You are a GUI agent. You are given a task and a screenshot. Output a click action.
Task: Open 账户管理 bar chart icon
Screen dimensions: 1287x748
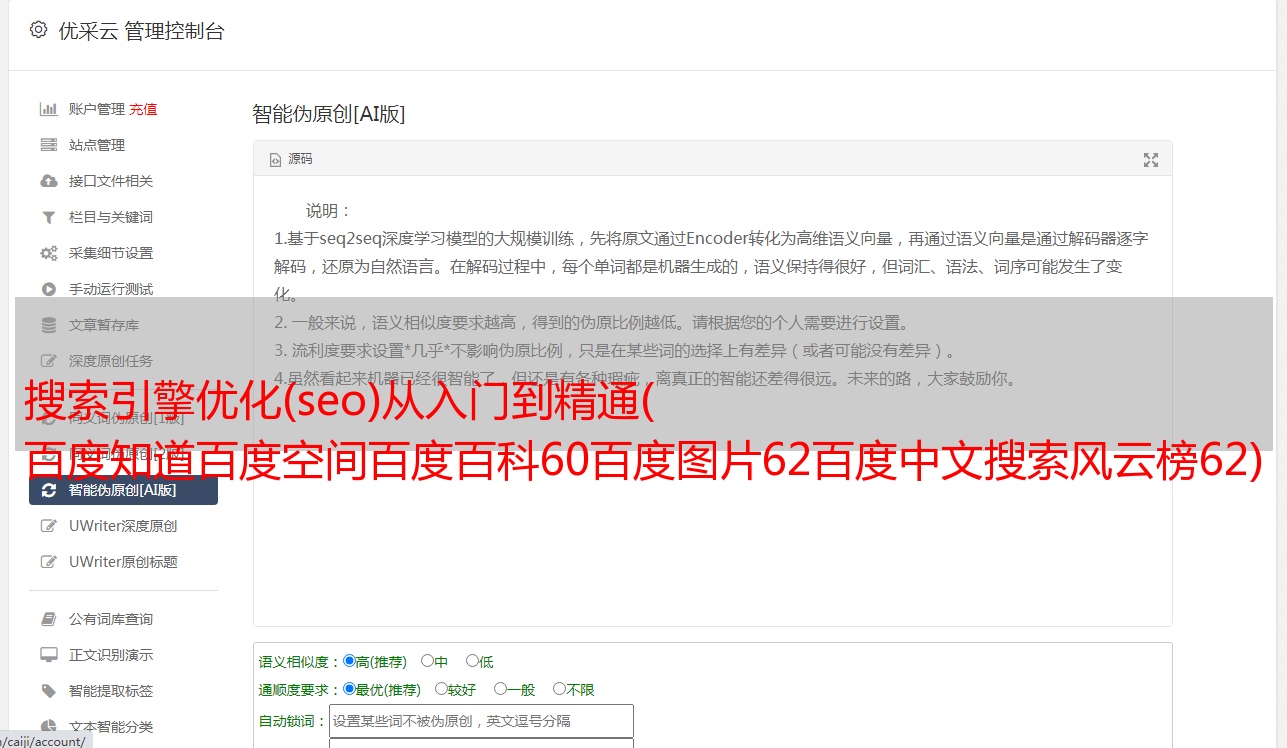(x=48, y=109)
